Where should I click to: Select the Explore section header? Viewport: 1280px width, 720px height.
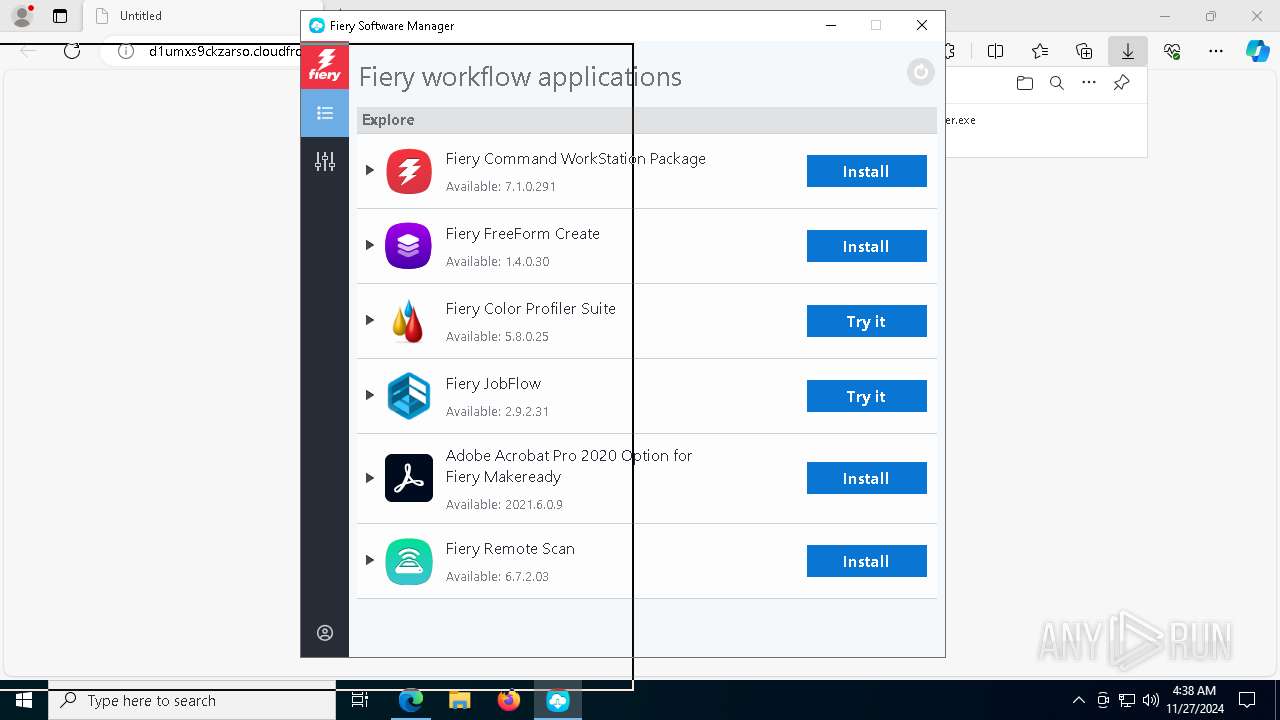[647, 120]
